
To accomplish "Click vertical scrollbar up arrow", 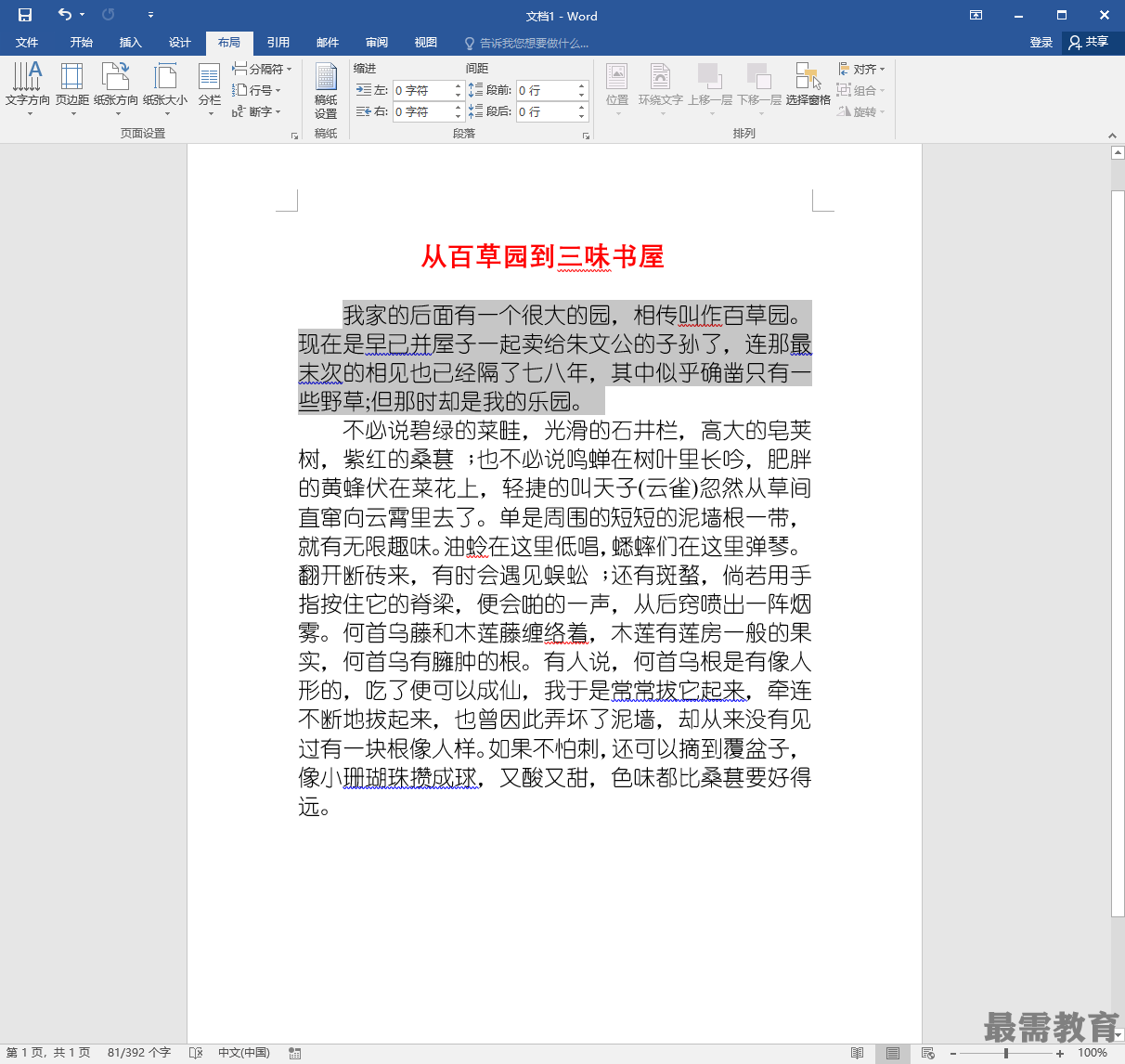I will click(1118, 152).
